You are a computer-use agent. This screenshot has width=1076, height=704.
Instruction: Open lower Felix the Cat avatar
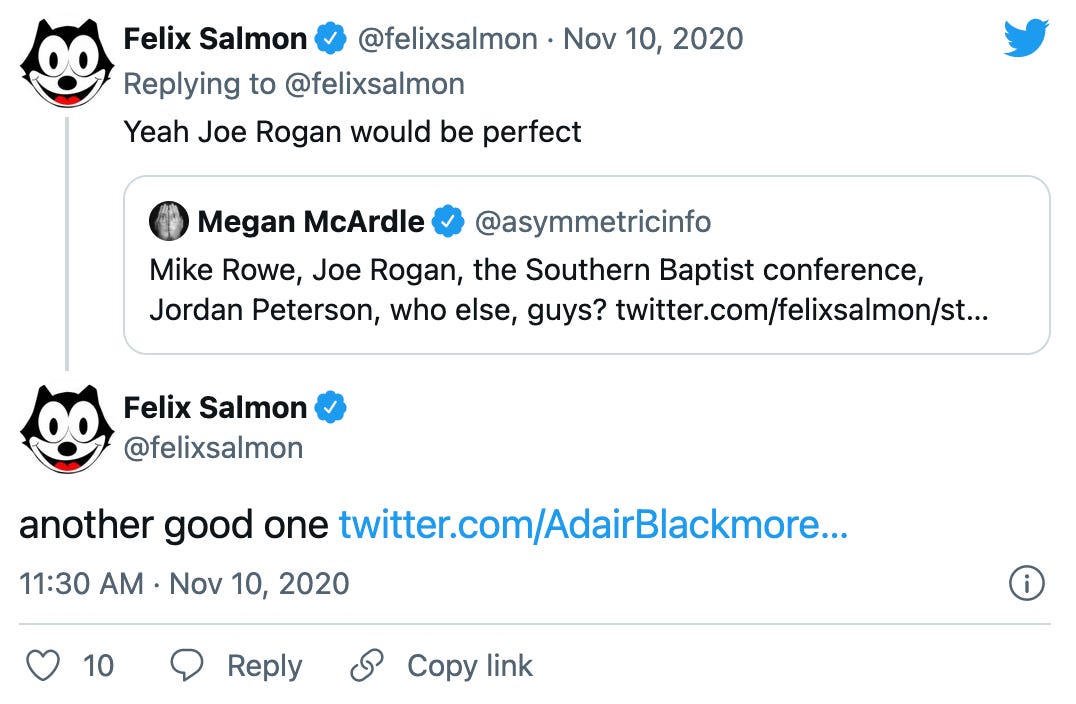click(66, 430)
